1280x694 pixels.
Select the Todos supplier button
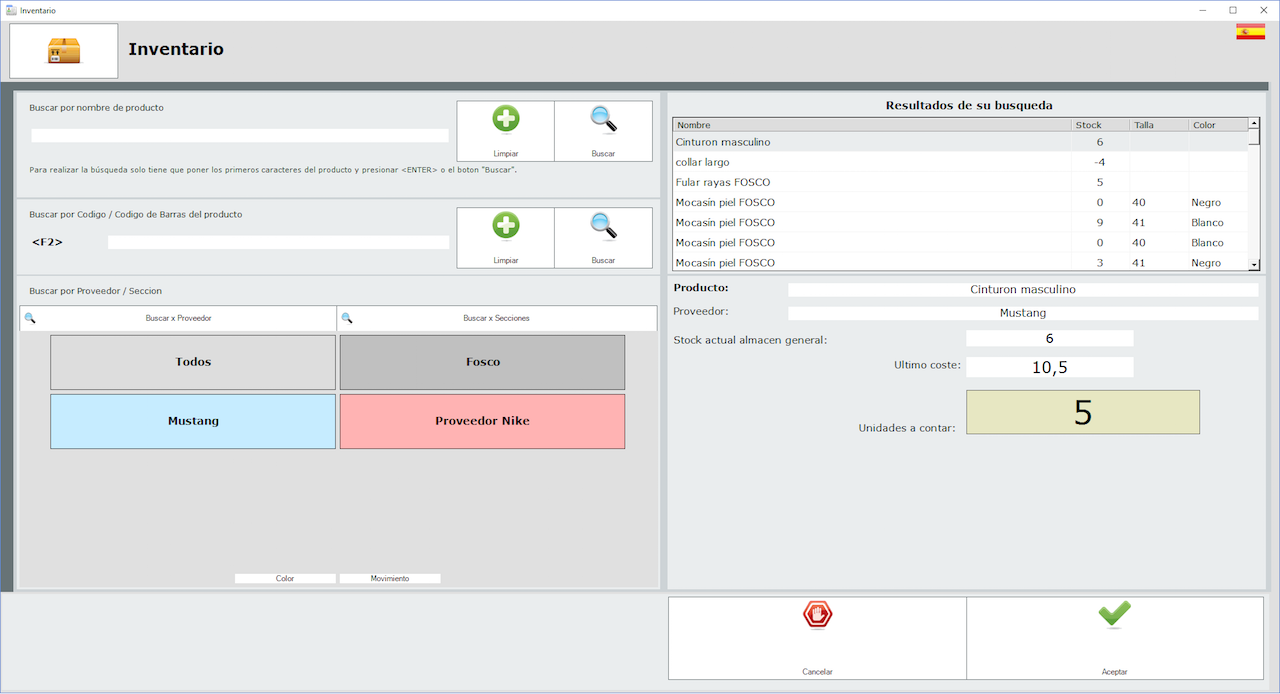pos(193,362)
